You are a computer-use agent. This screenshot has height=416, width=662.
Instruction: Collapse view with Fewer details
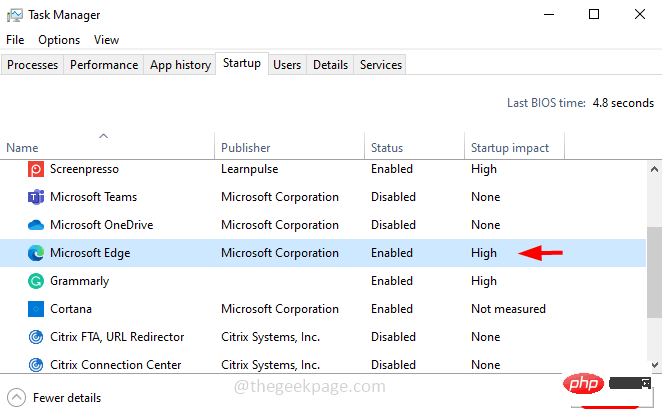tap(66, 398)
